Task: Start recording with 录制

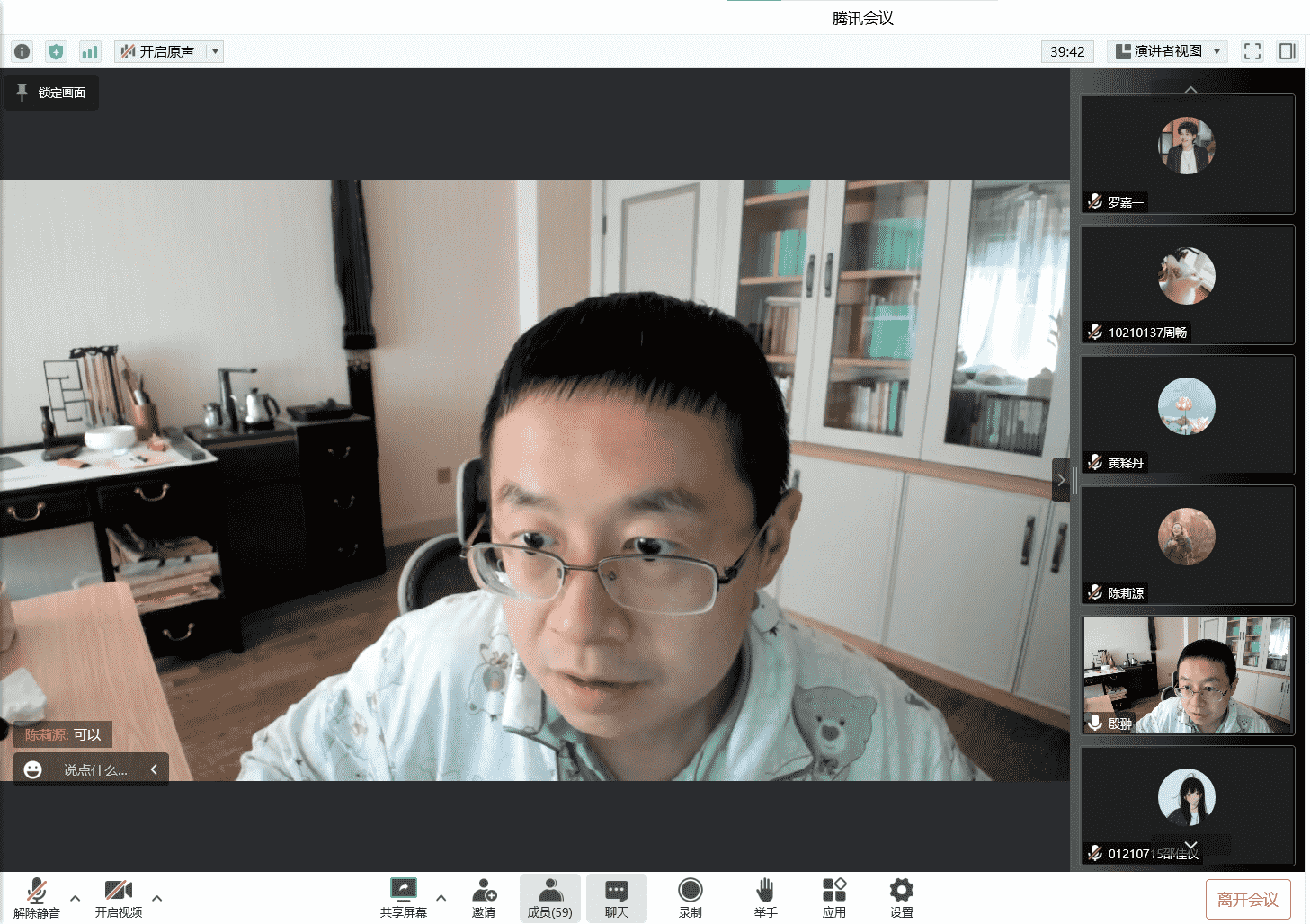Action: pos(690,898)
